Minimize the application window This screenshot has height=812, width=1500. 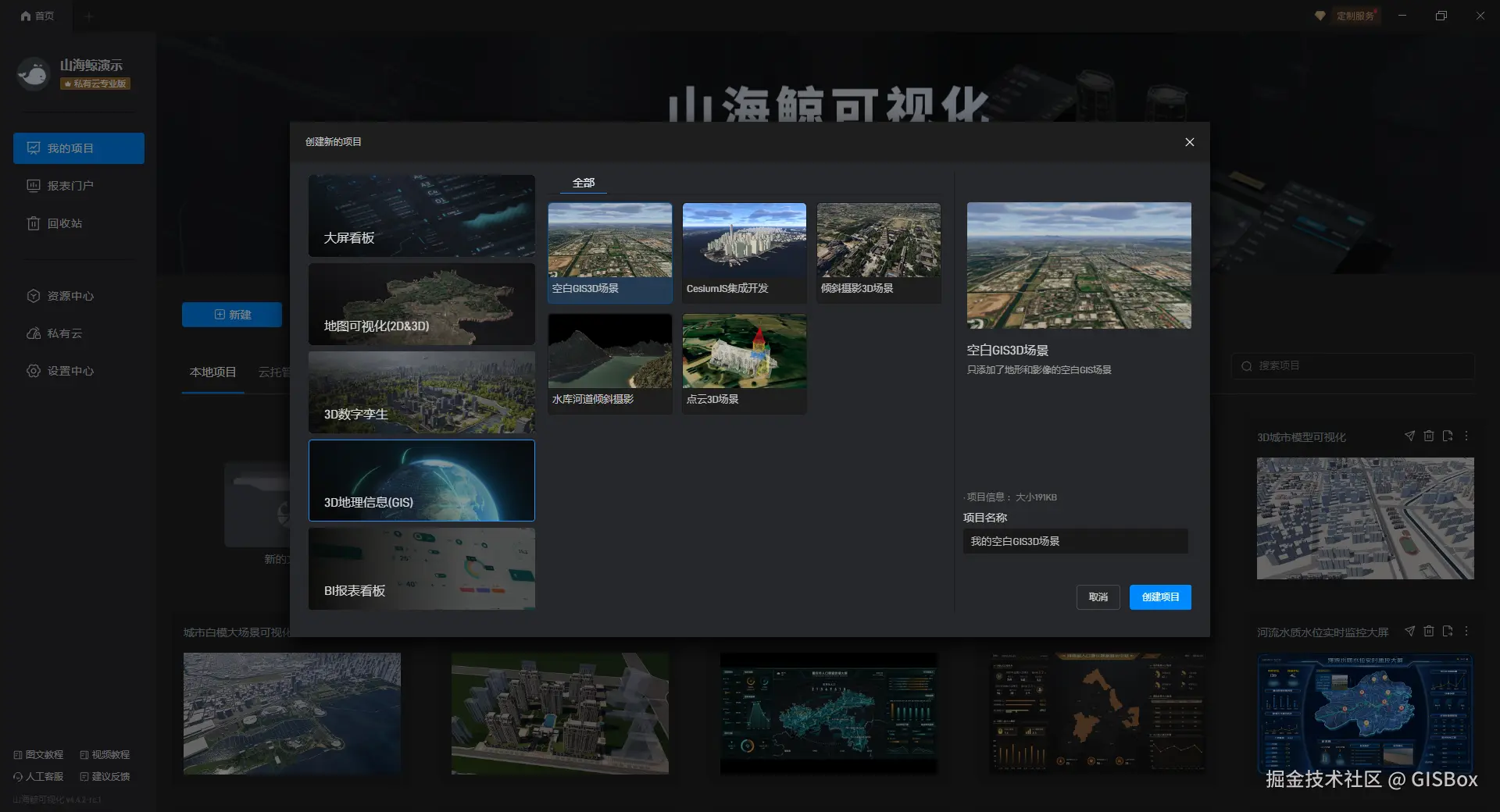tap(1402, 16)
